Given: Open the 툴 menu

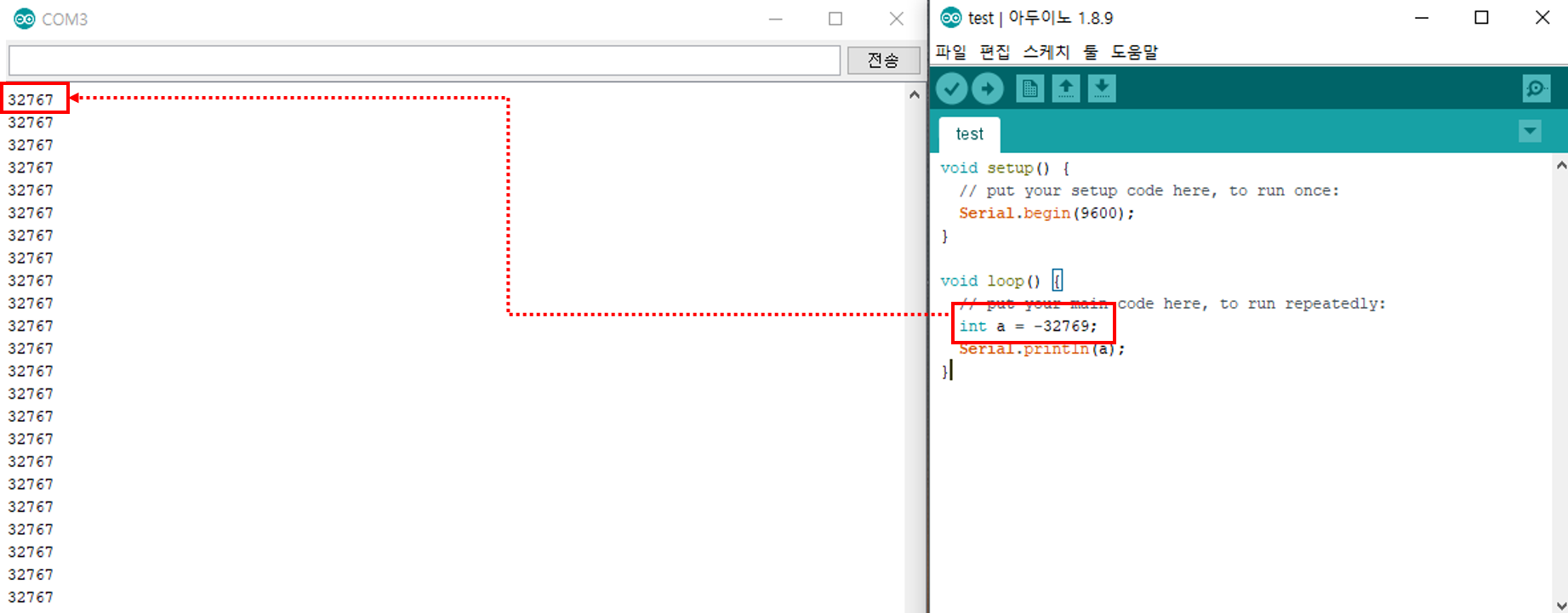Looking at the screenshot, I should point(1090,52).
